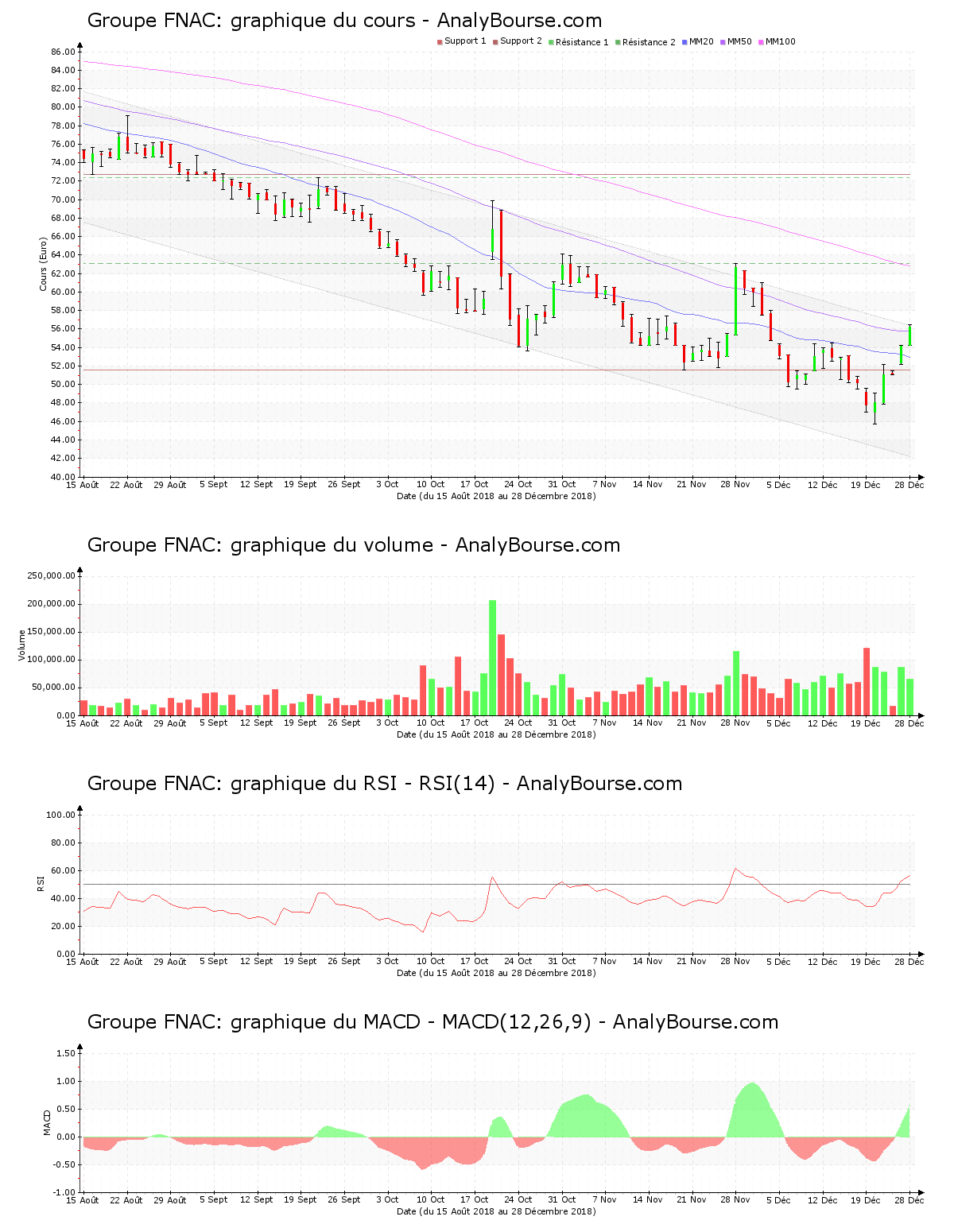Click '3 Oct' date on price chart axis
The image size is (954, 1232).
click(387, 484)
